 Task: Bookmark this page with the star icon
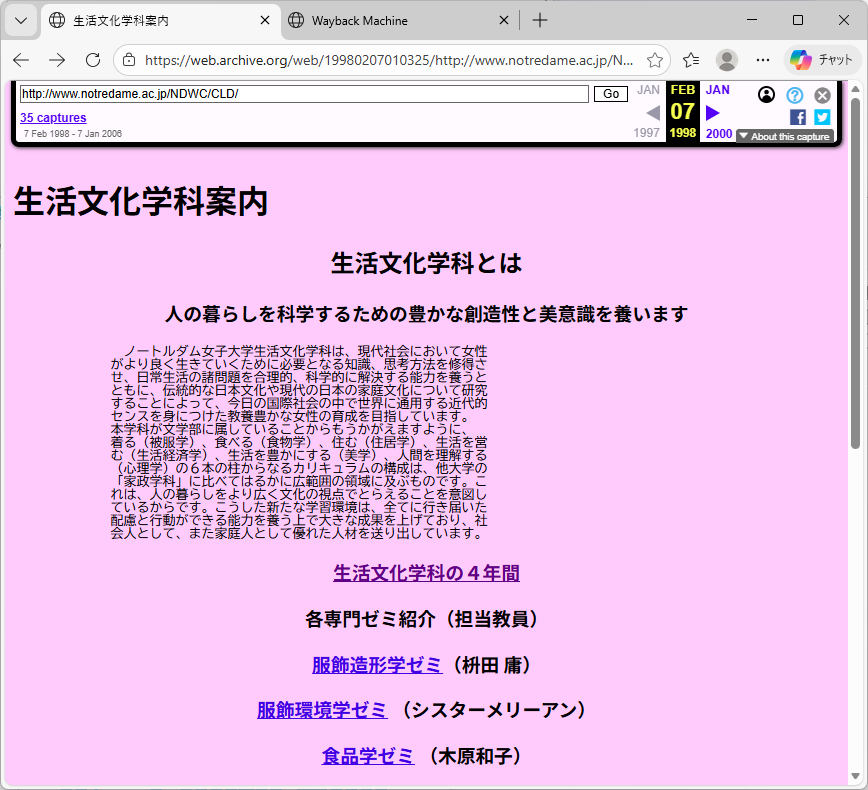tap(655, 60)
